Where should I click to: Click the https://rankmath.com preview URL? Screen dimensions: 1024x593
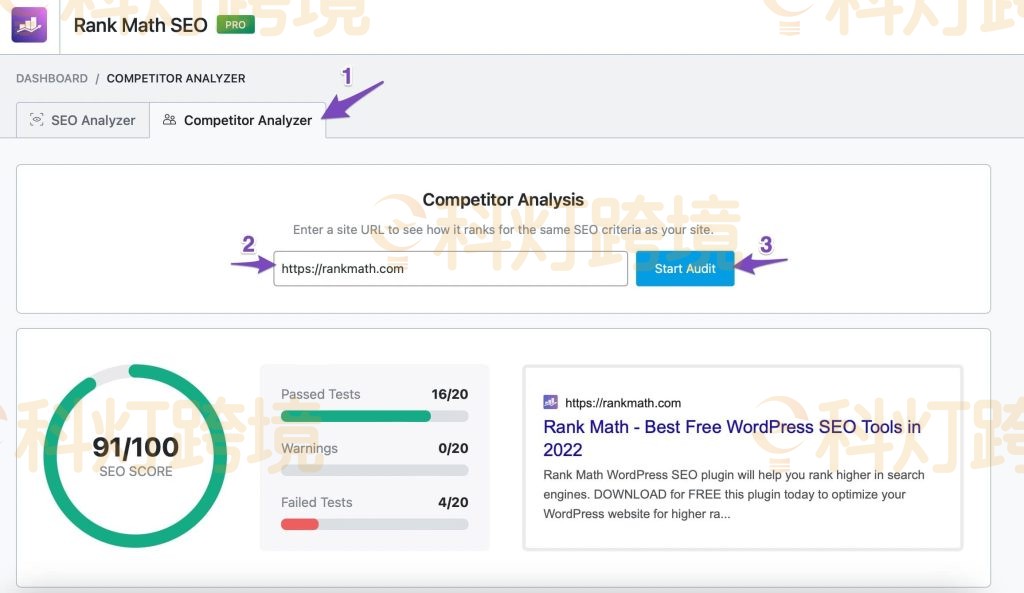tap(623, 403)
